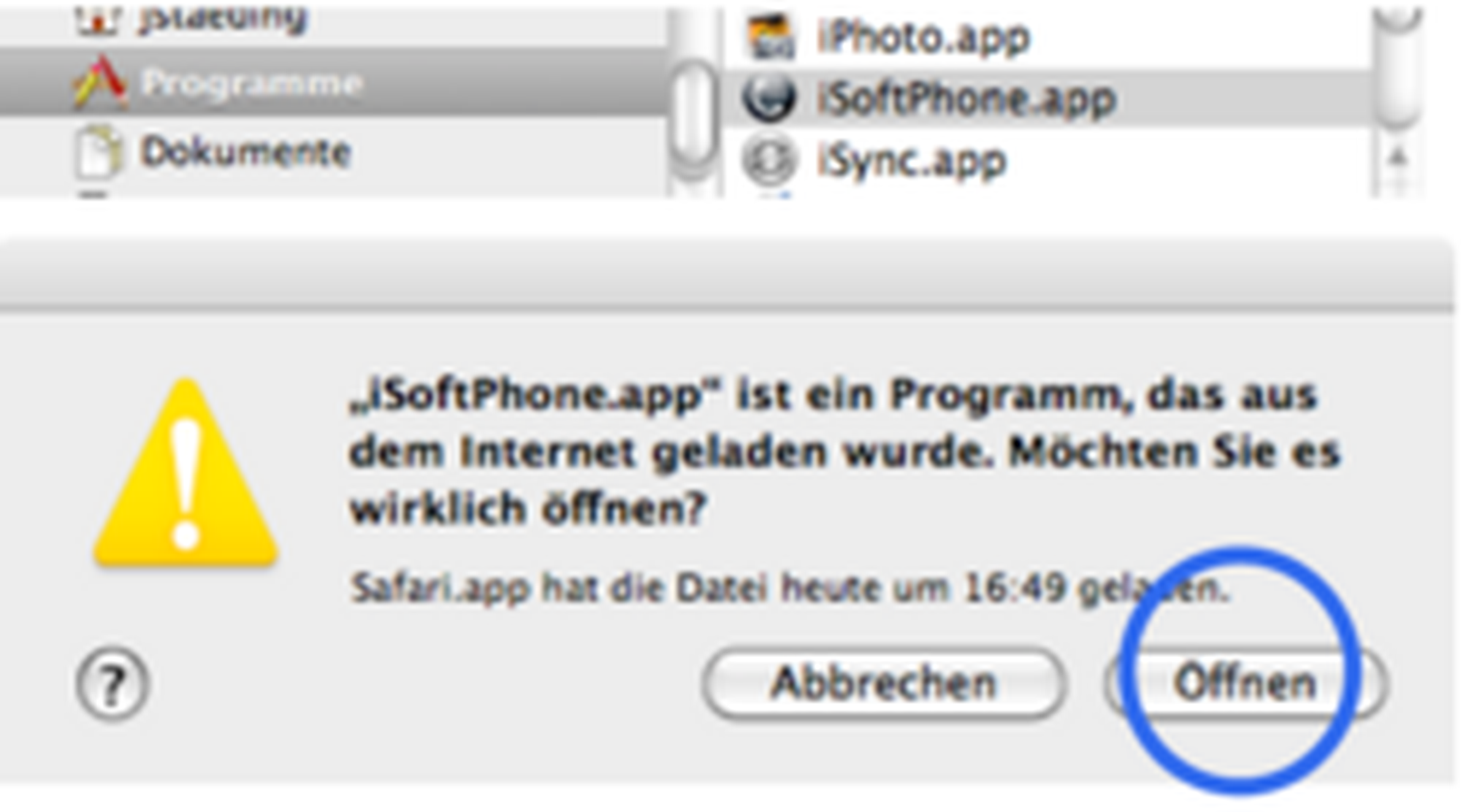Click the dialog title bar

[728, 274]
